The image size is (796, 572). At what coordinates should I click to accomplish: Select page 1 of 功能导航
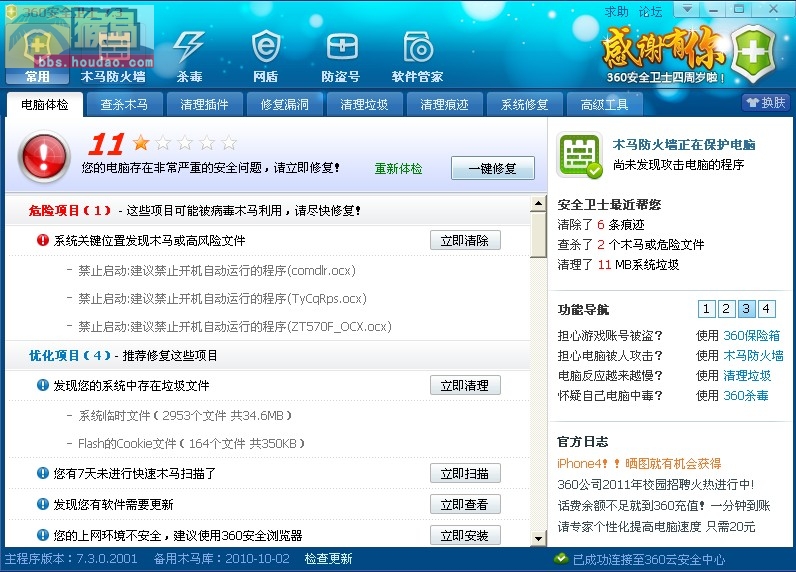pyautogui.click(x=706, y=308)
